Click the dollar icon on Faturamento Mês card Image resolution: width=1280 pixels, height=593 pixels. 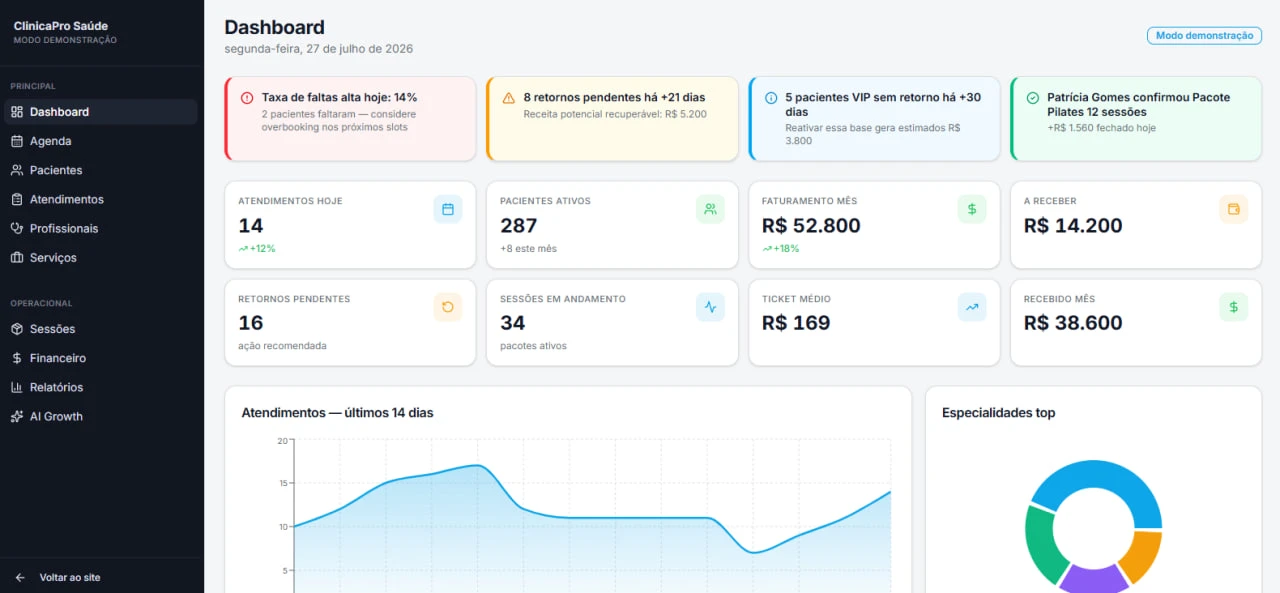coord(972,209)
